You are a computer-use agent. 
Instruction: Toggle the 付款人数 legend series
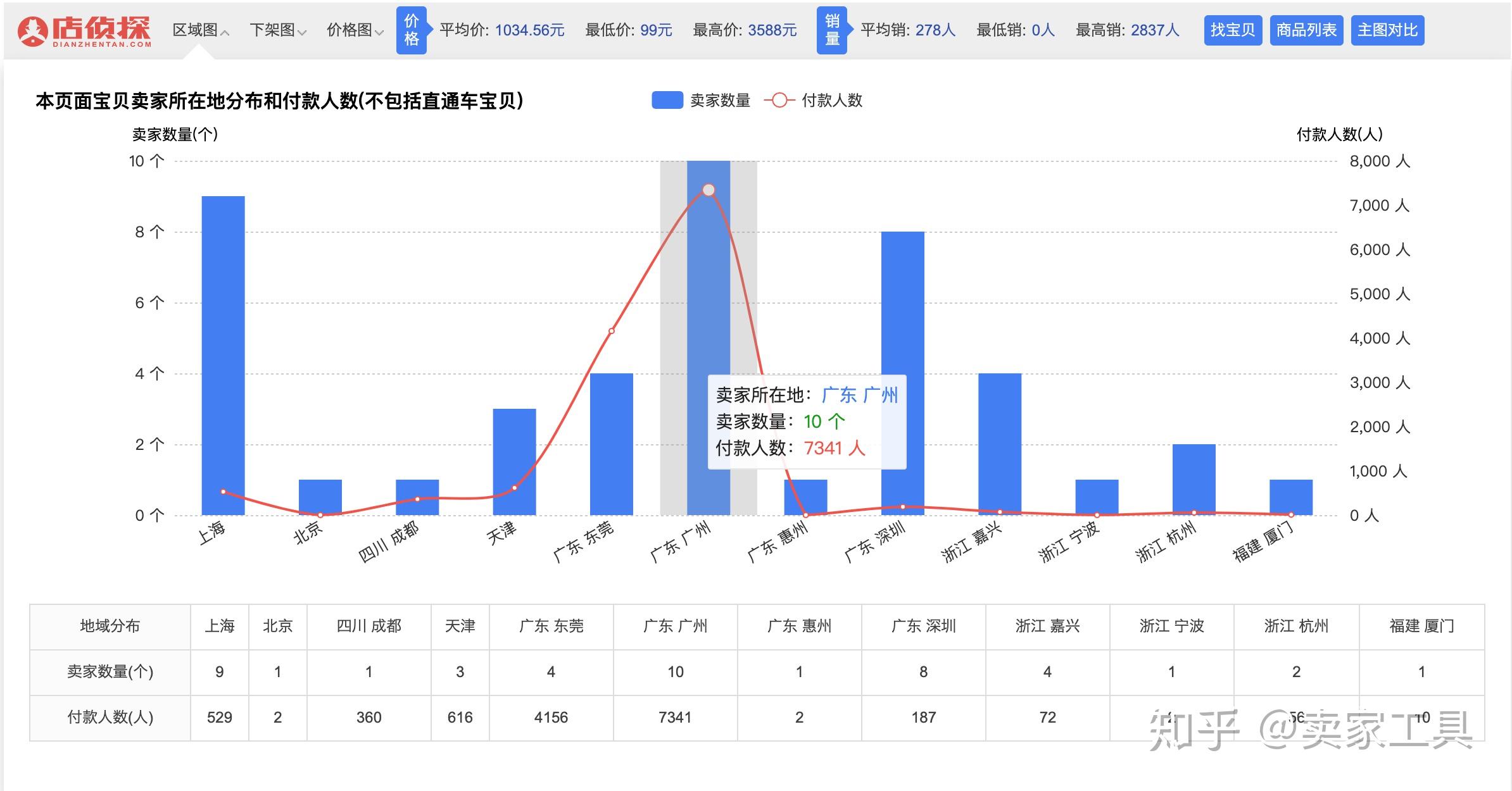point(813,101)
